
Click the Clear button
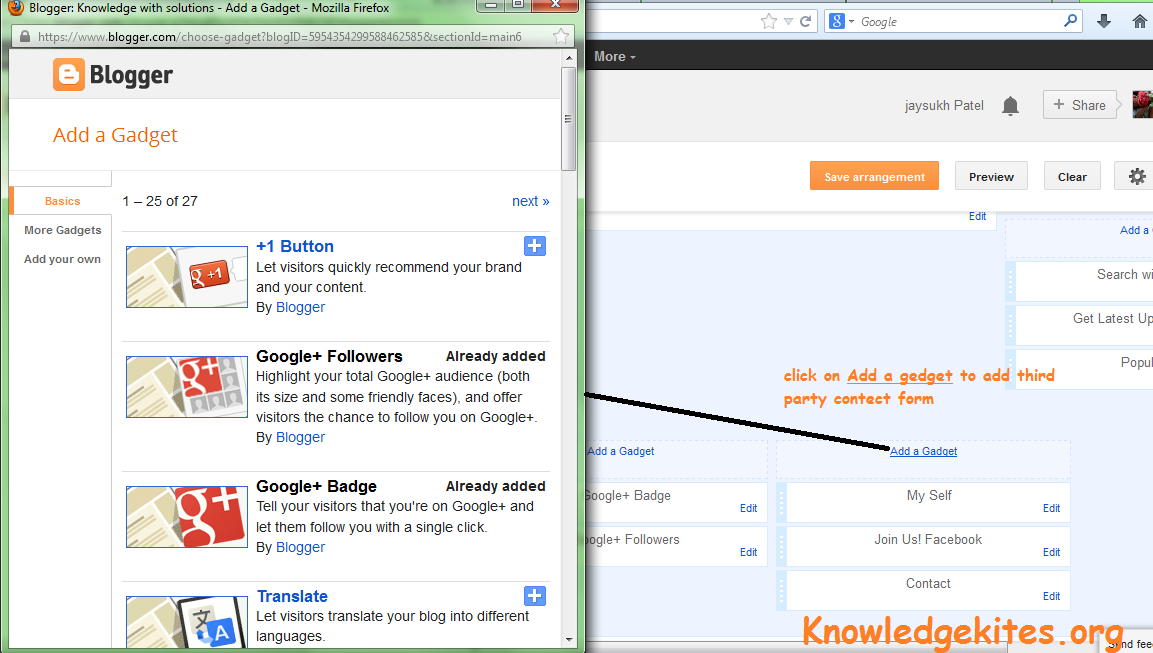pos(1072,176)
